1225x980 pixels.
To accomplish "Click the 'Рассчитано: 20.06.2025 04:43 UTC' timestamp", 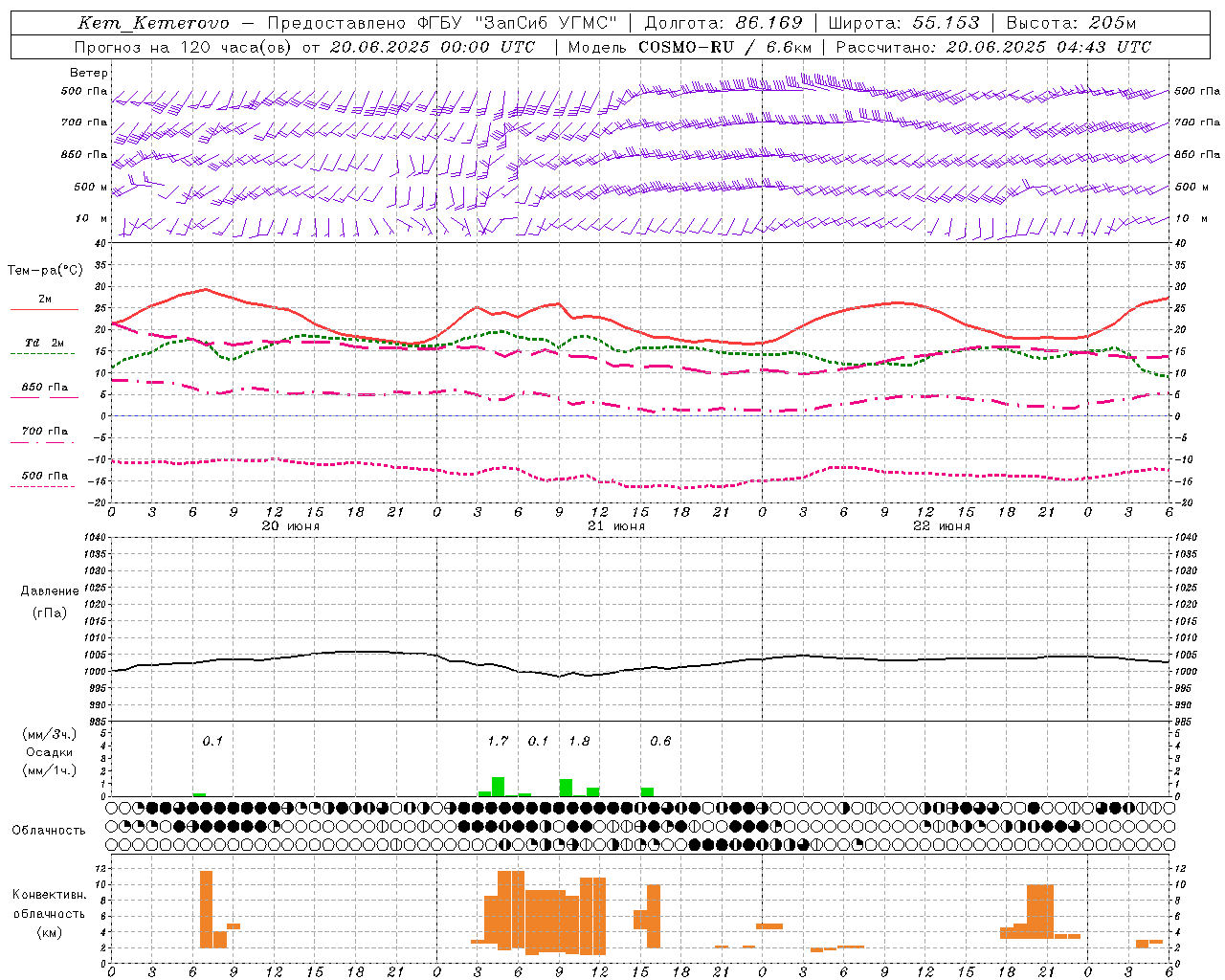I will coord(993,47).
